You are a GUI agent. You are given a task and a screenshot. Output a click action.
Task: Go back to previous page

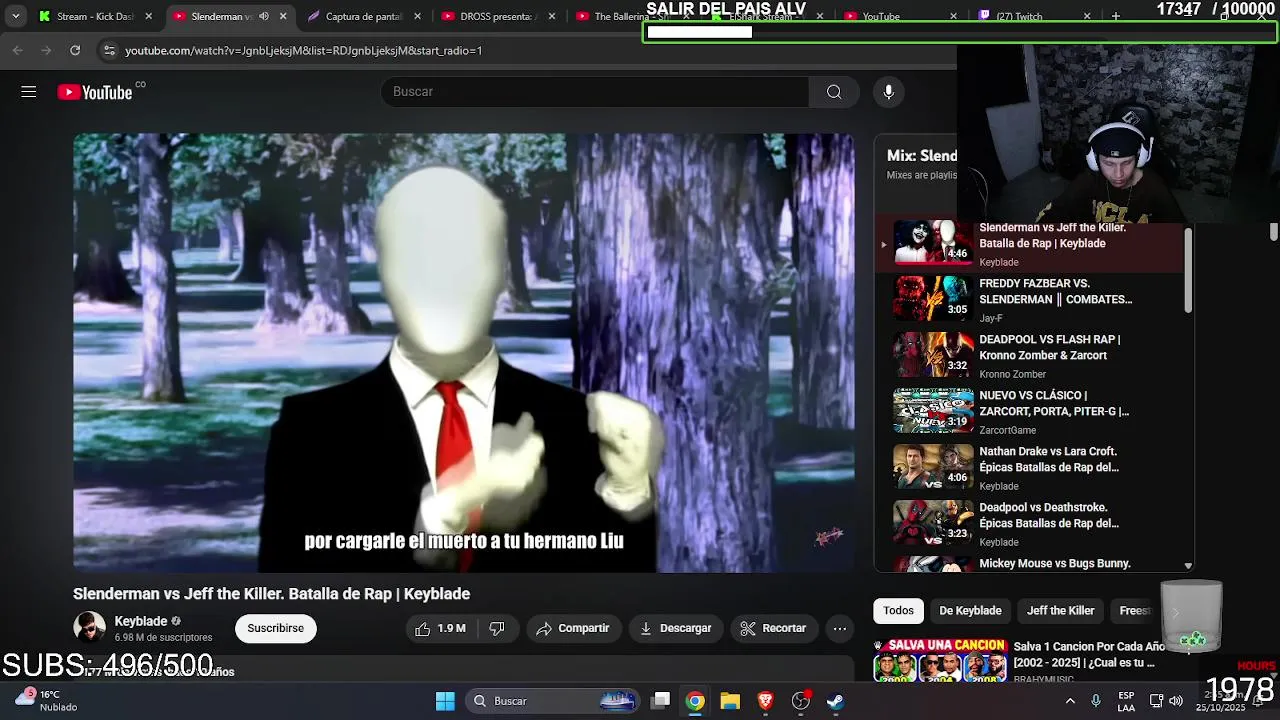(18, 50)
